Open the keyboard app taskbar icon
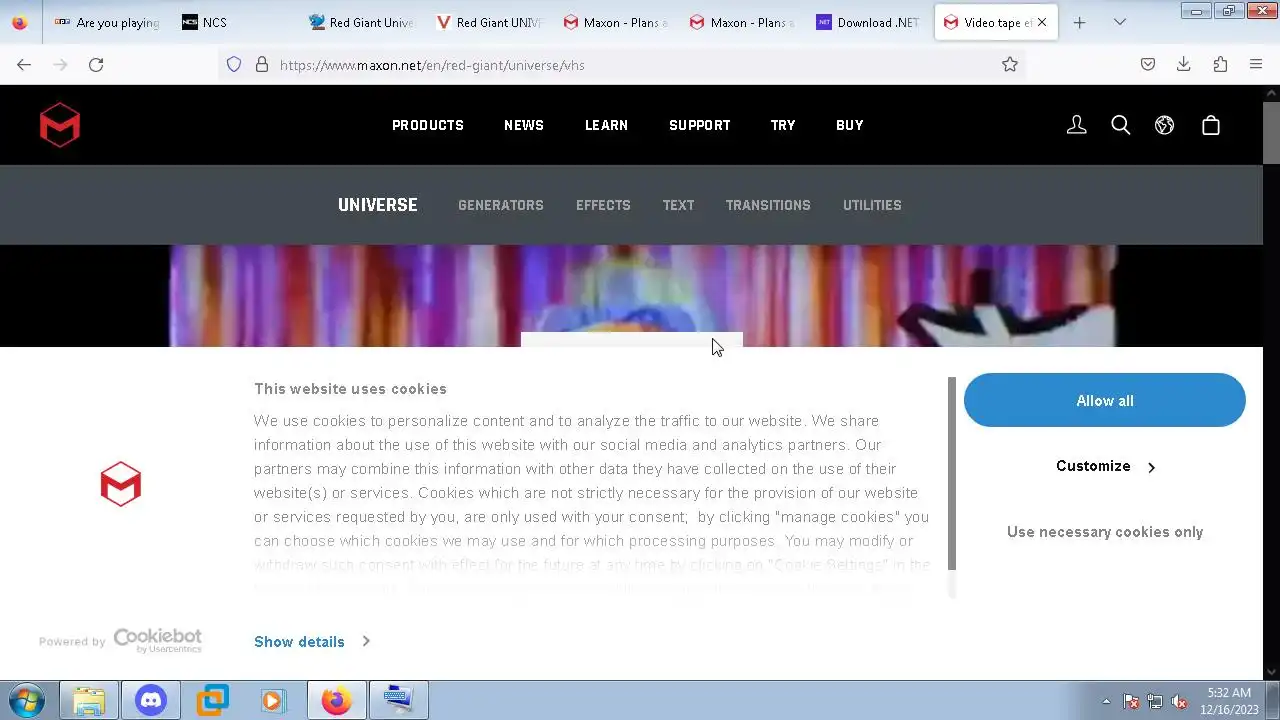The height and width of the screenshot is (720, 1280). pos(398,700)
